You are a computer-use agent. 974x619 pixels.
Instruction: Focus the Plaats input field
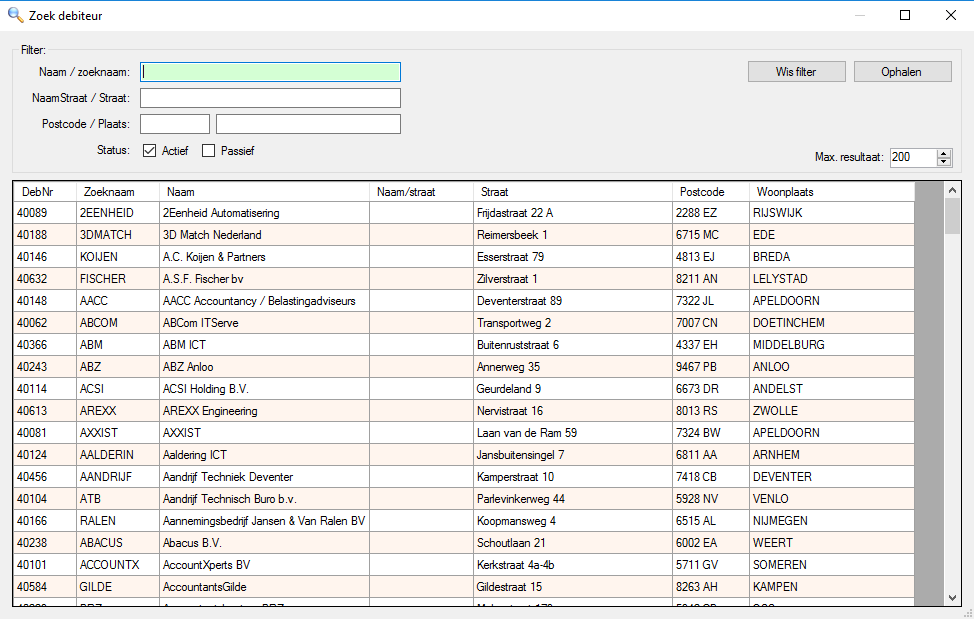pyautogui.click(x=308, y=124)
